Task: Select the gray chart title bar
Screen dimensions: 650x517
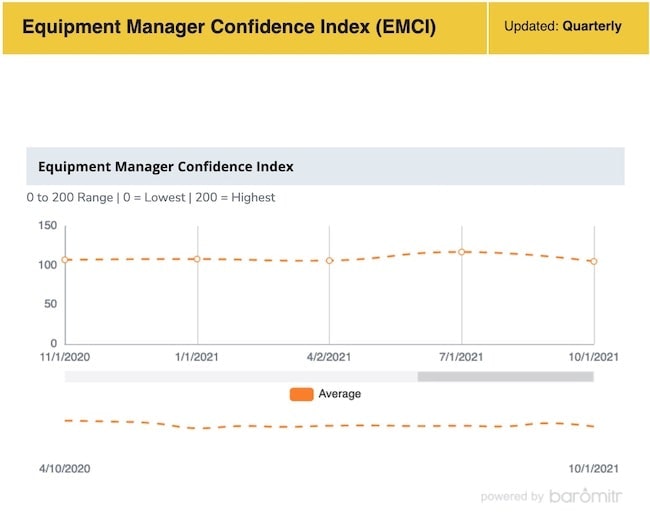Action: tap(325, 166)
